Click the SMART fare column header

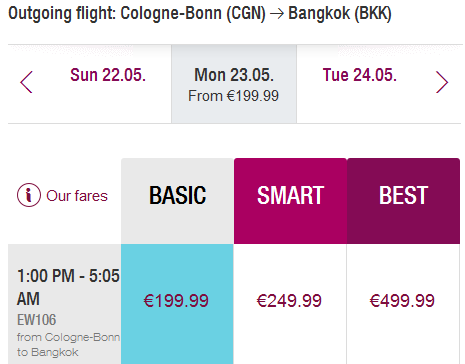[290, 201]
